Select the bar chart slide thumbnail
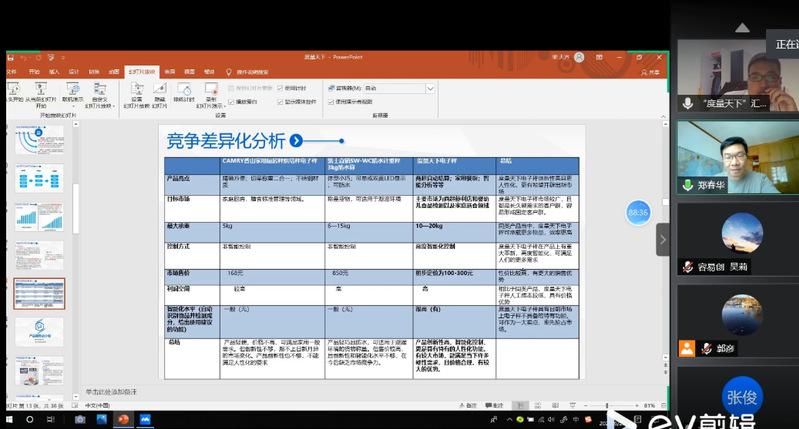The height and width of the screenshot is (429, 799). point(39,217)
